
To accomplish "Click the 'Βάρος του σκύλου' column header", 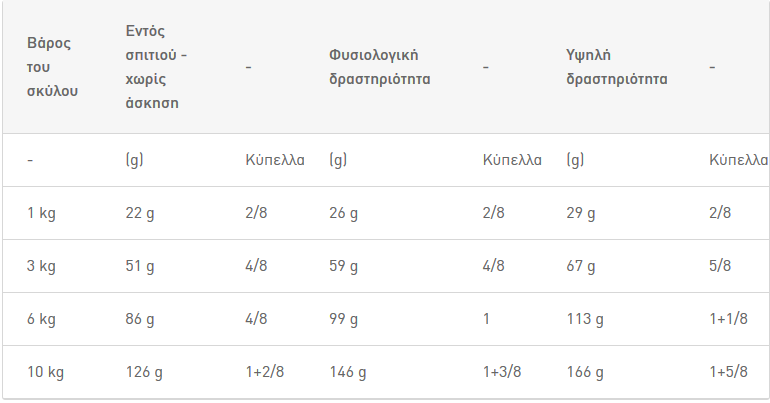I will 52,67.
